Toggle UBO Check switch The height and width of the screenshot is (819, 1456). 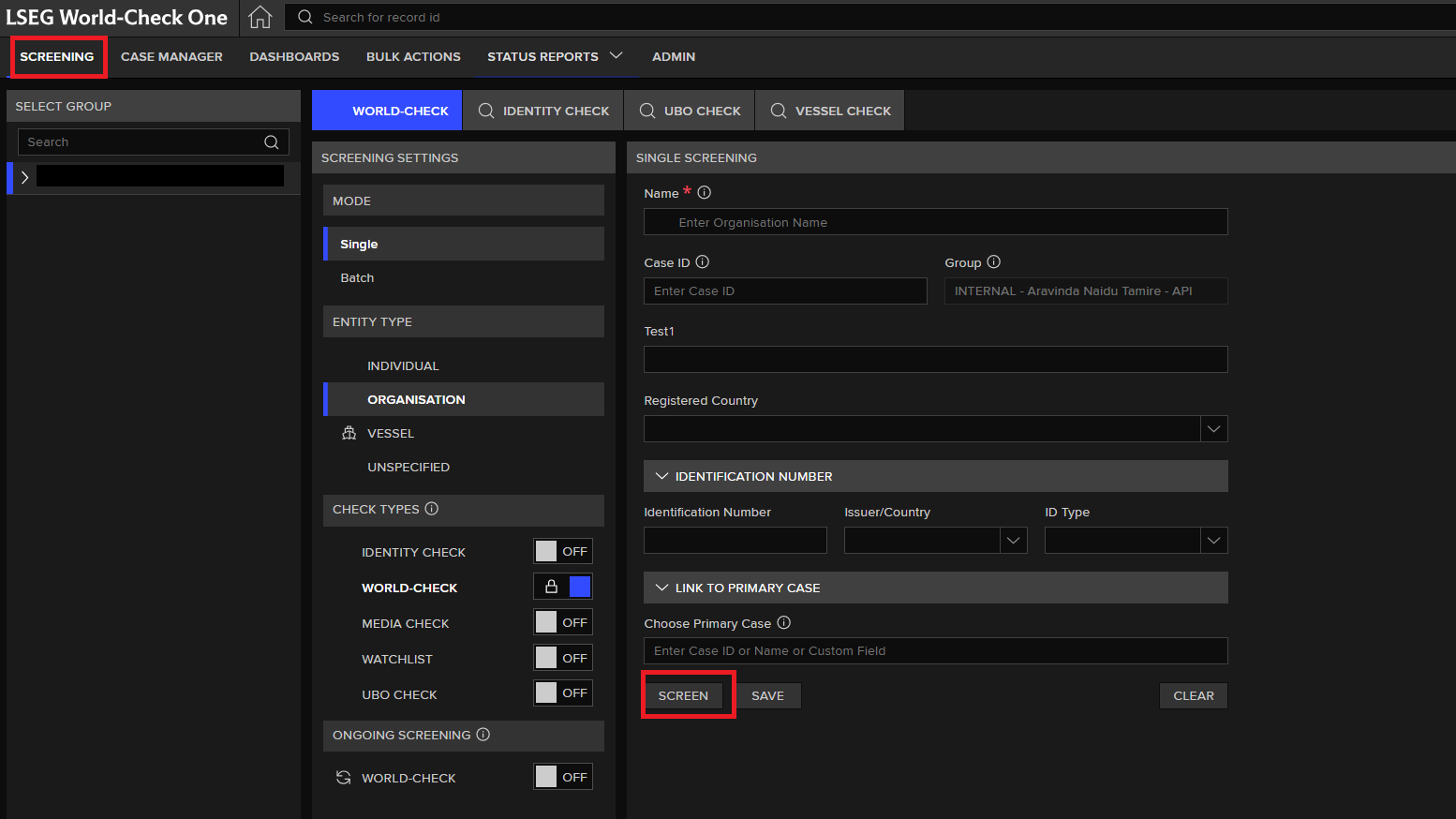tap(563, 692)
